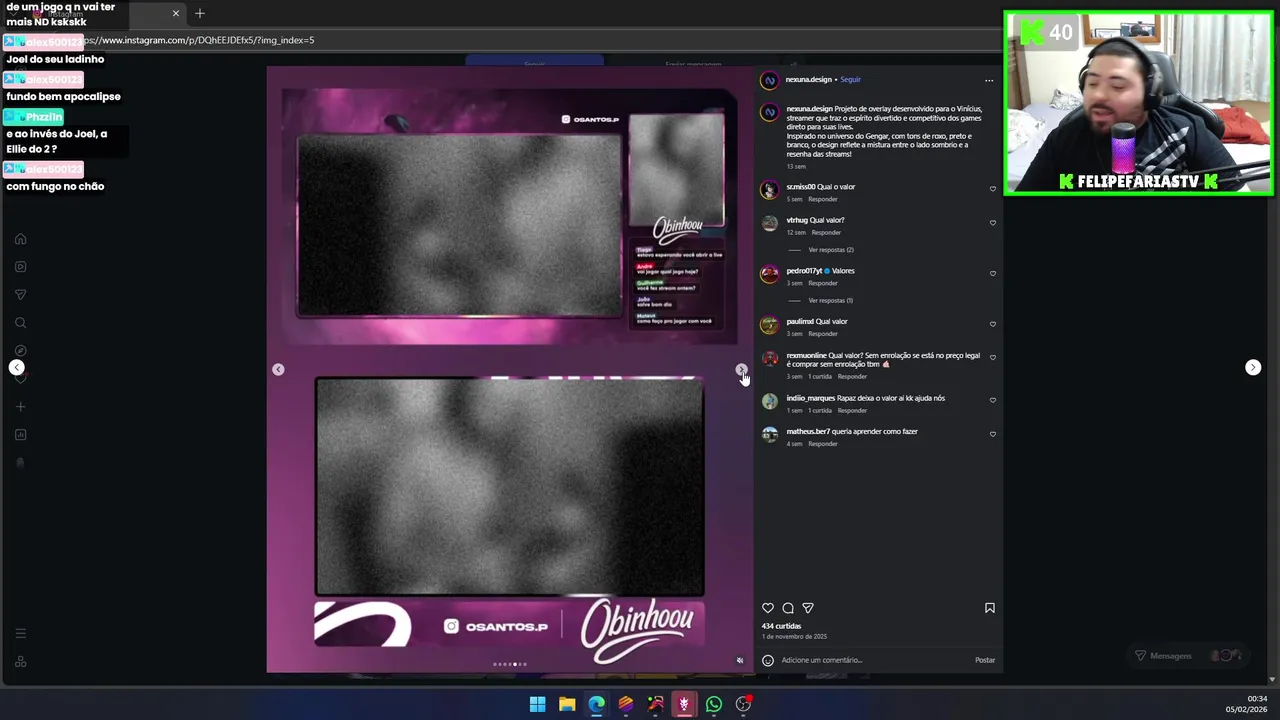Like pedro017yt's comment
1280x720 pixels.
point(993,273)
